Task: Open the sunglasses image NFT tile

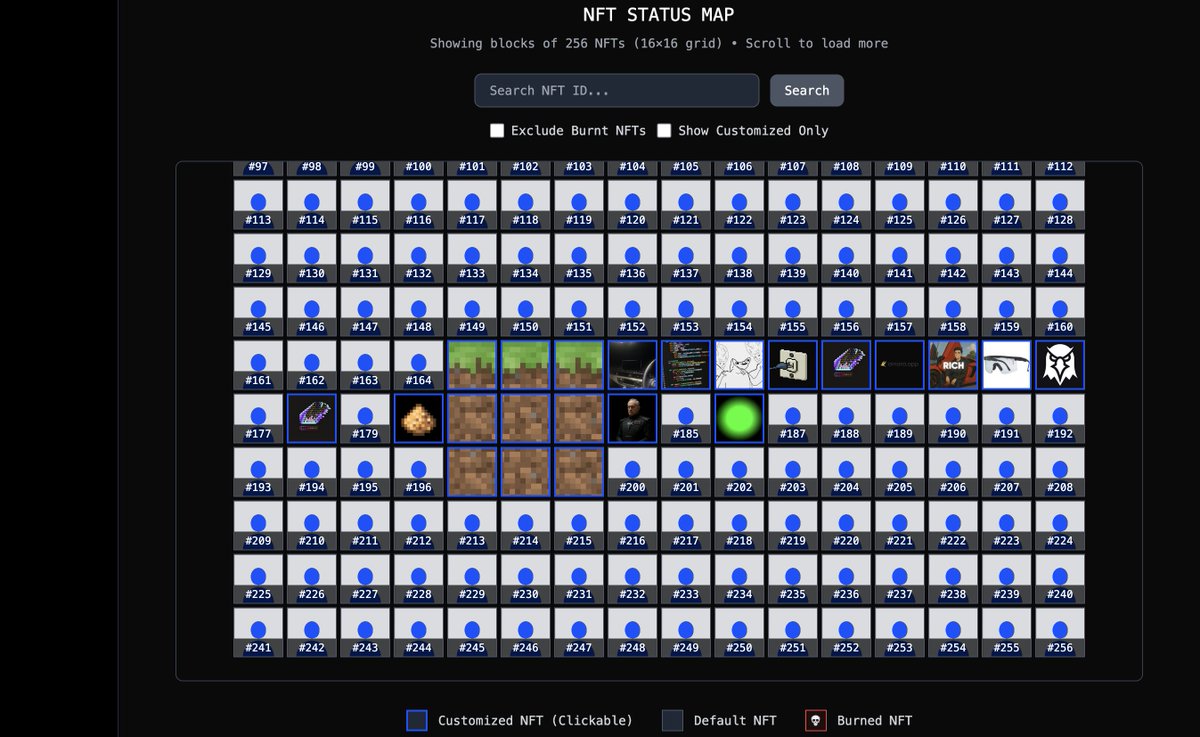Action: pos(1006,365)
